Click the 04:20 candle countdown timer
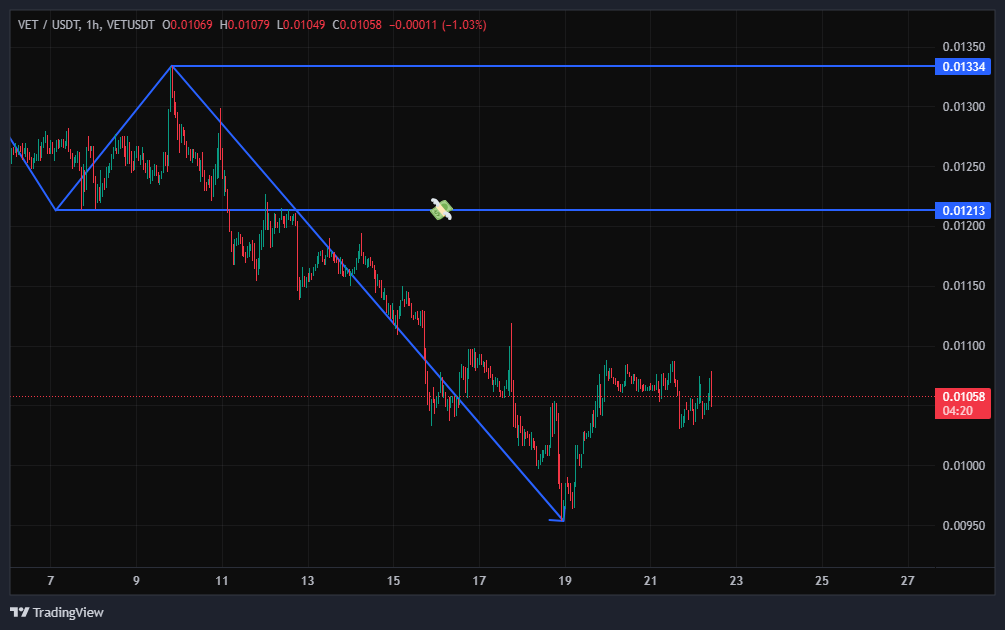 (x=963, y=410)
